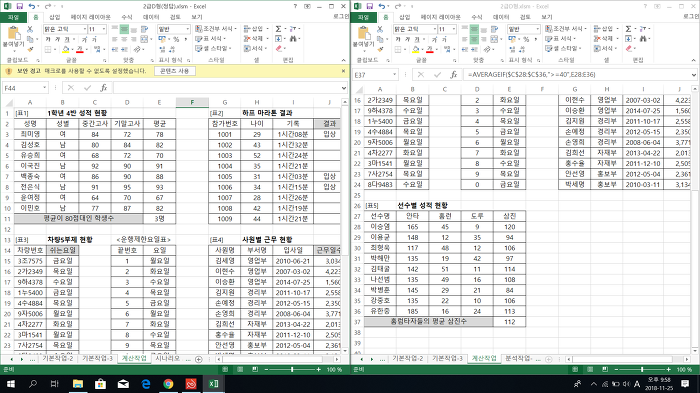
Task: Toggle left align in left Excel window
Action: click(115, 39)
